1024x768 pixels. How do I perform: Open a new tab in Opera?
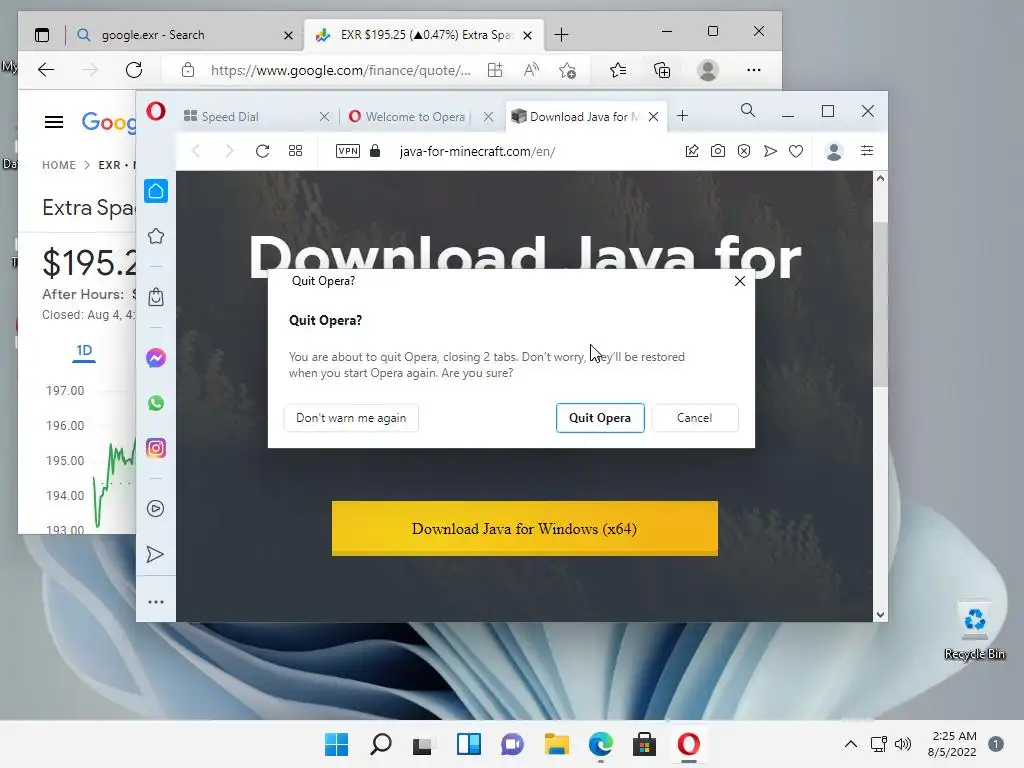[682, 116]
